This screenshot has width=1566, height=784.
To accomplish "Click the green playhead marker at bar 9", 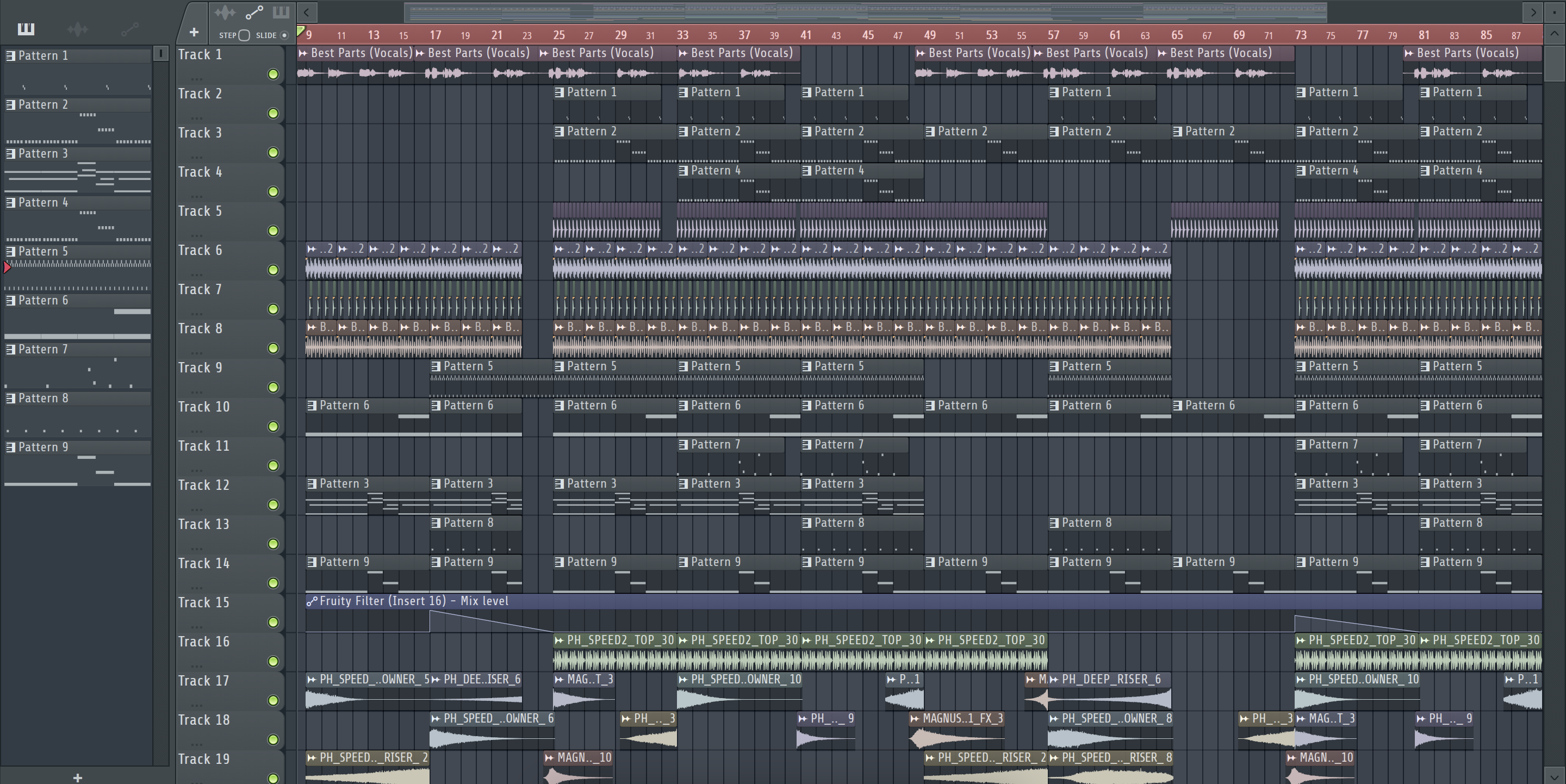I will pos(300,30).
